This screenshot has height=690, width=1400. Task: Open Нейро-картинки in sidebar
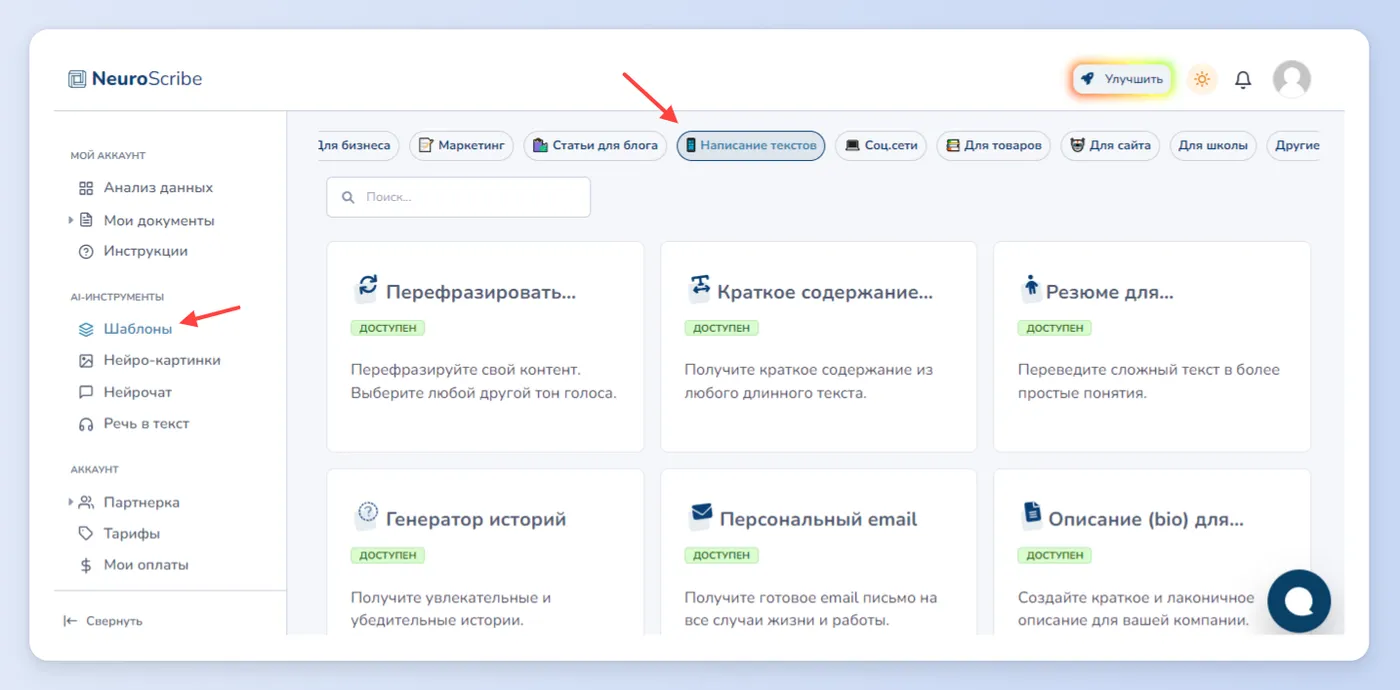tap(162, 360)
